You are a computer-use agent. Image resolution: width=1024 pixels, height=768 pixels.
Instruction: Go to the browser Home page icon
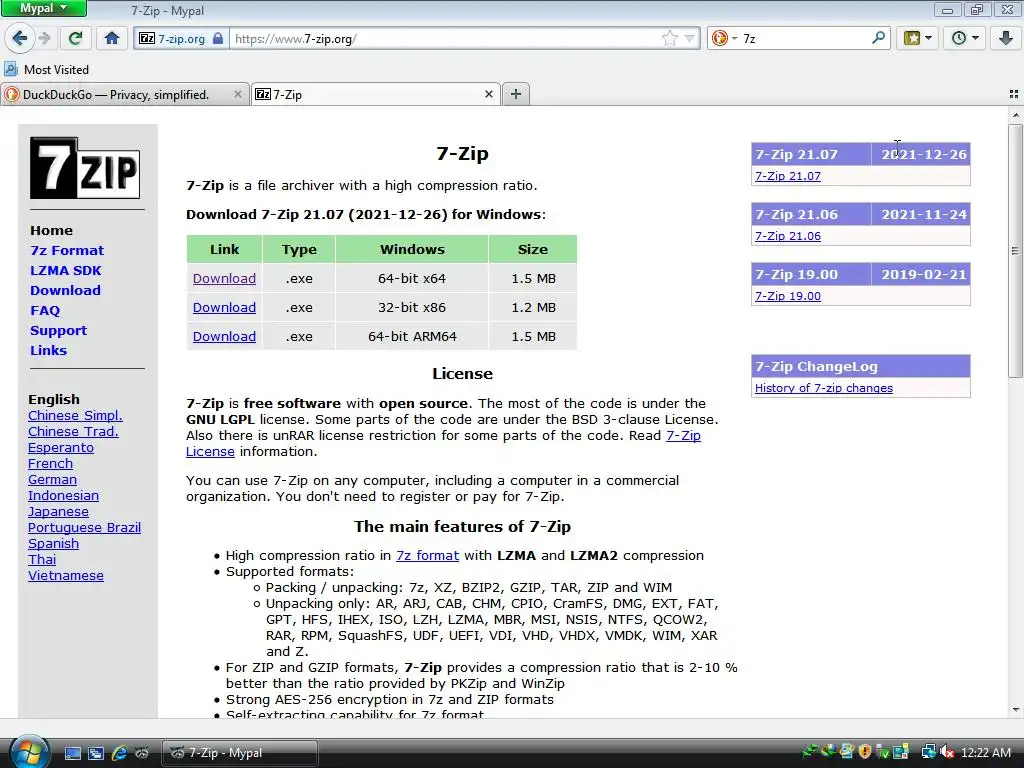(112, 39)
